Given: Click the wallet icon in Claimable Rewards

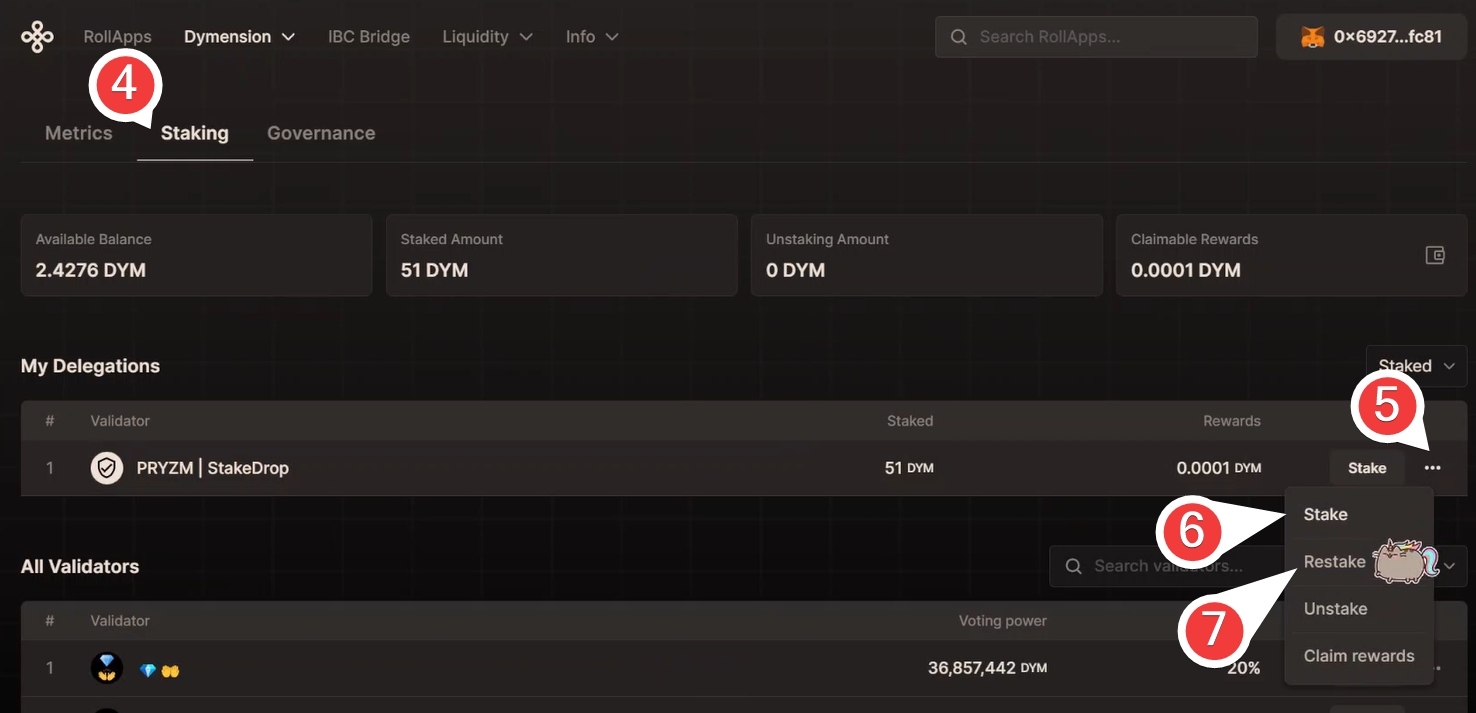Looking at the screenshot, I should (1435, 255).
